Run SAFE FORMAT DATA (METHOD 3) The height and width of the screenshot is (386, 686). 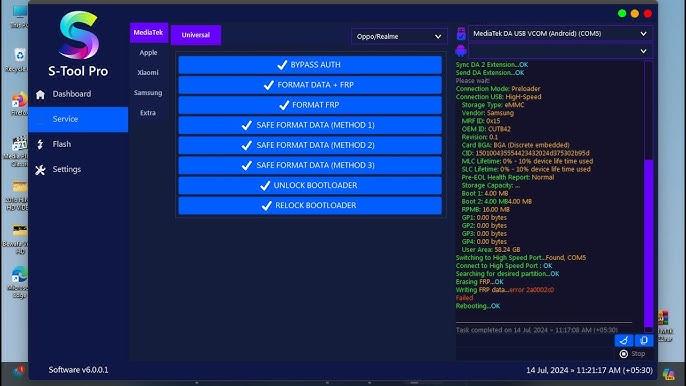[x=310, y=165]
